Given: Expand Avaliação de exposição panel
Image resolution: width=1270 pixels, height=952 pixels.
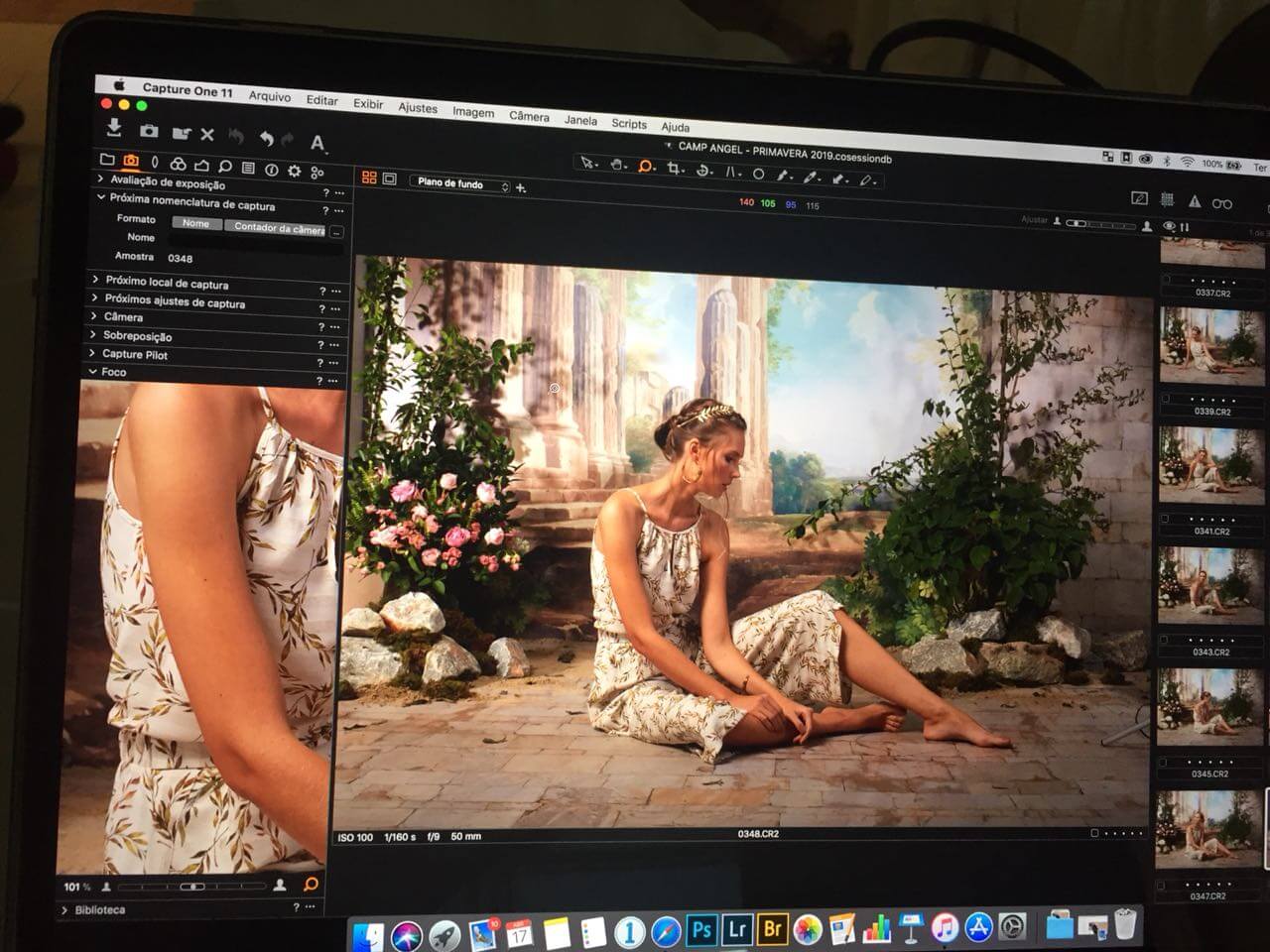Looking at the screenshot, I should pos(101,178).
